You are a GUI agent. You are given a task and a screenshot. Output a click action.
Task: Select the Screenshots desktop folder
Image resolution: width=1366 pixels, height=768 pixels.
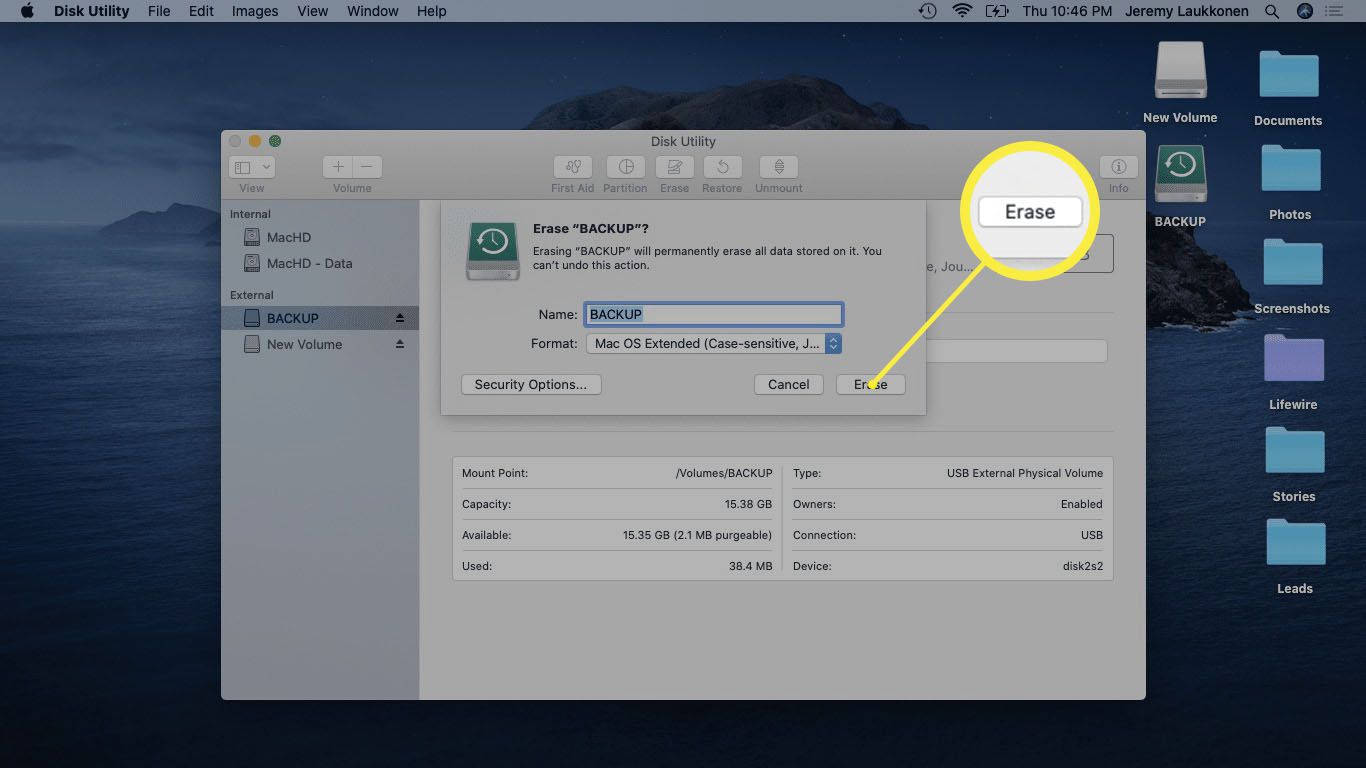pyautogui.click(x=1292, y=263)
